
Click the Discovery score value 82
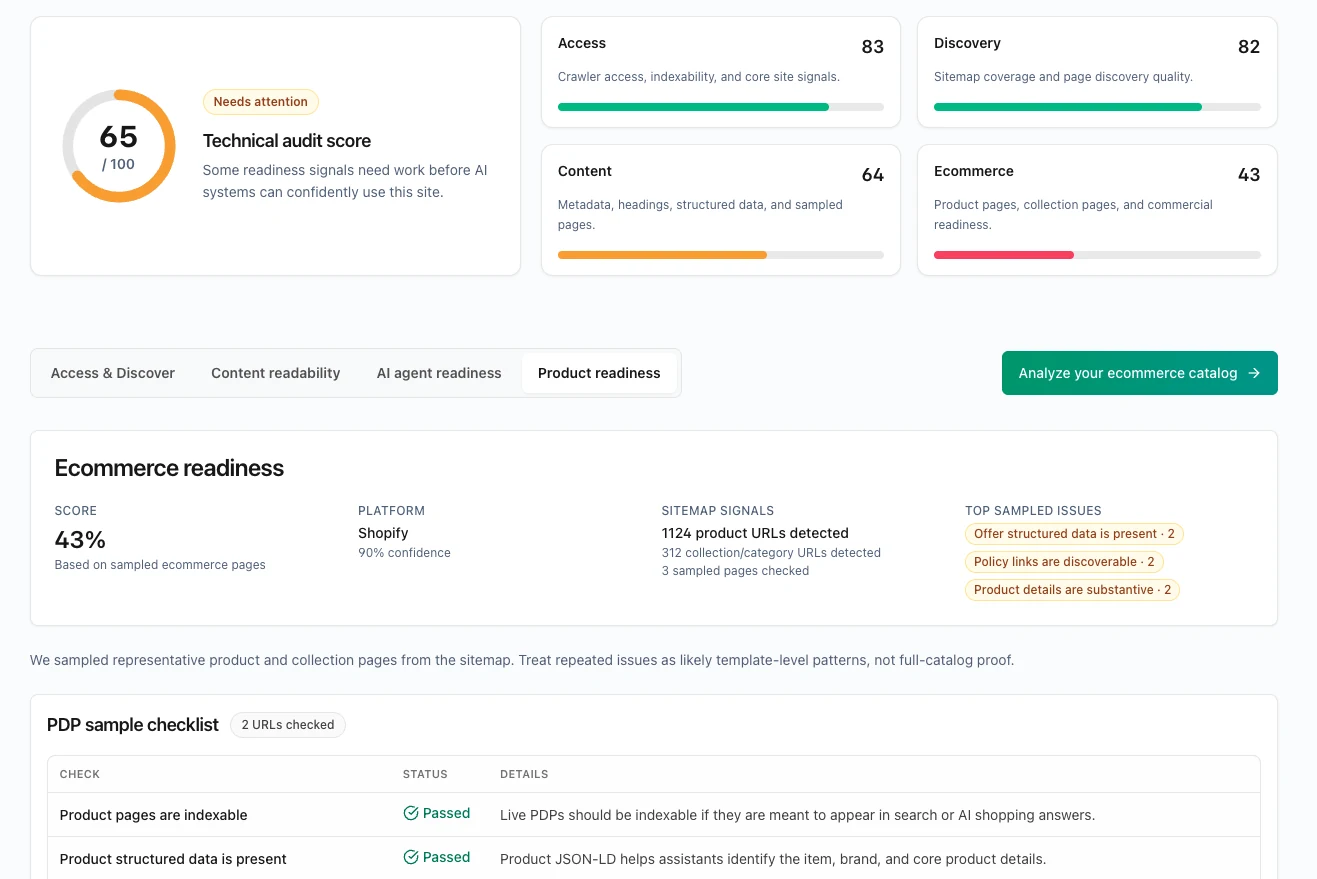pyautogui.click(x=1249, y=47)
